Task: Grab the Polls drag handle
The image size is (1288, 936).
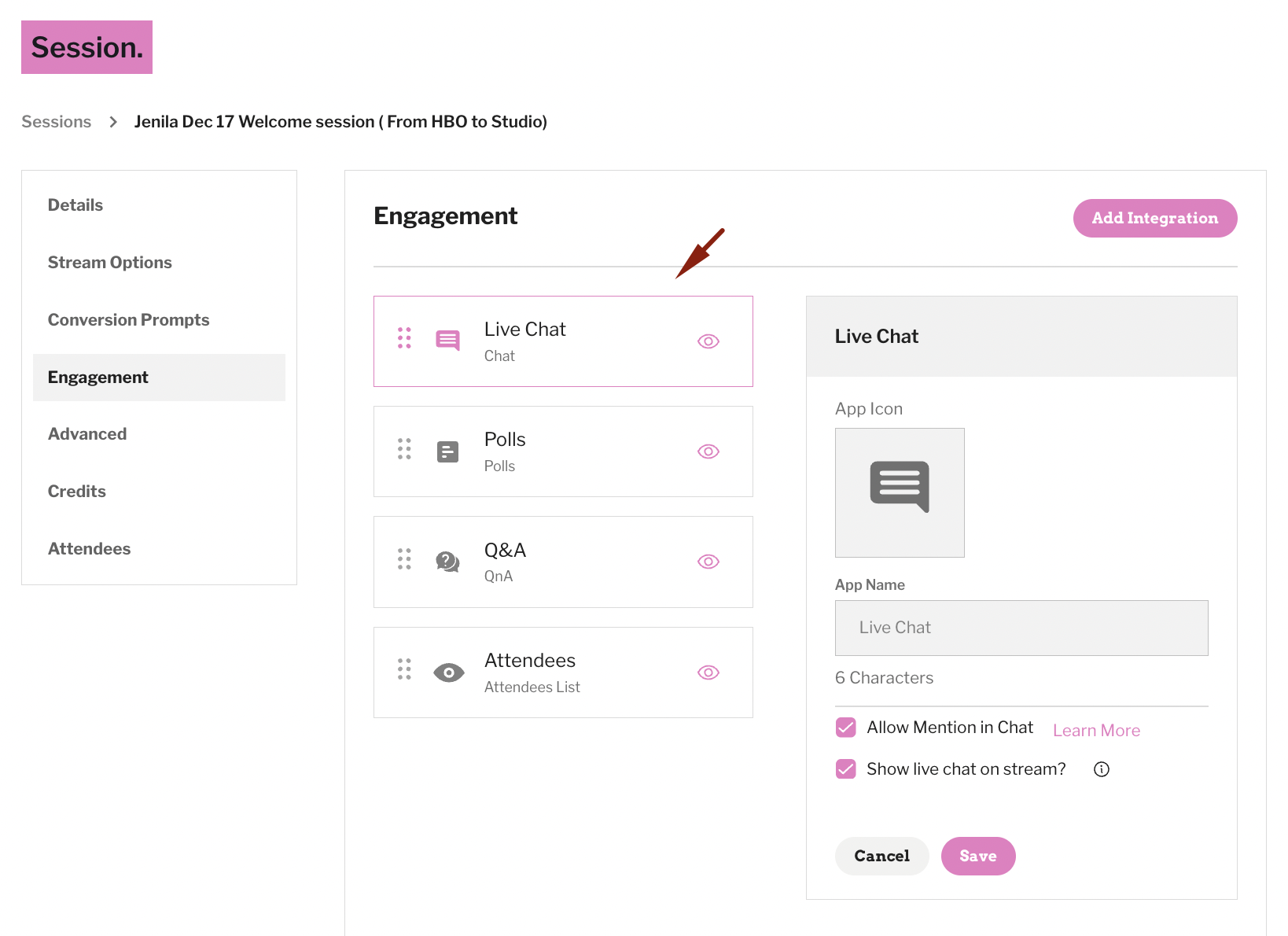Action: 404,448
